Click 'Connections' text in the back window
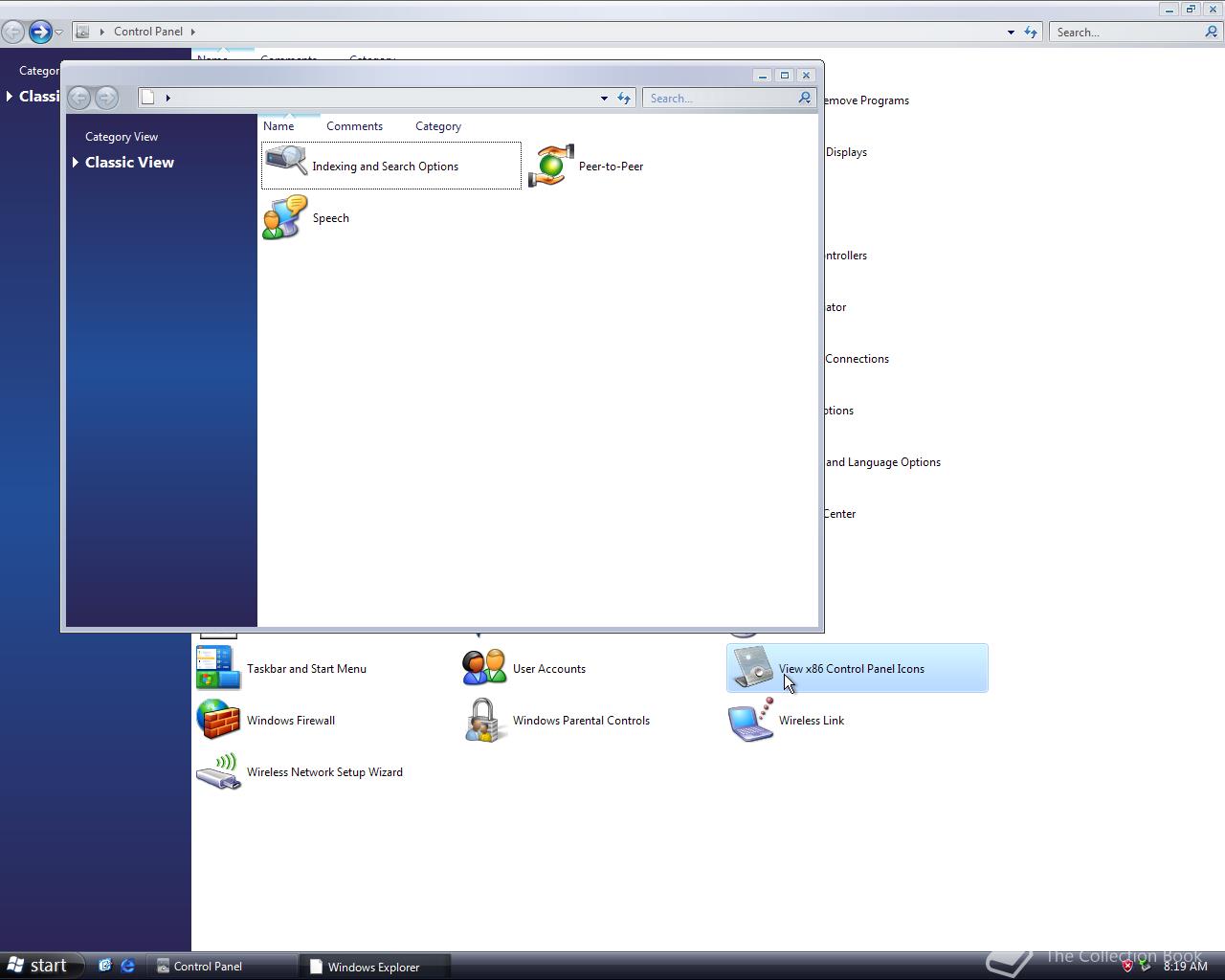 click(857, 359)
